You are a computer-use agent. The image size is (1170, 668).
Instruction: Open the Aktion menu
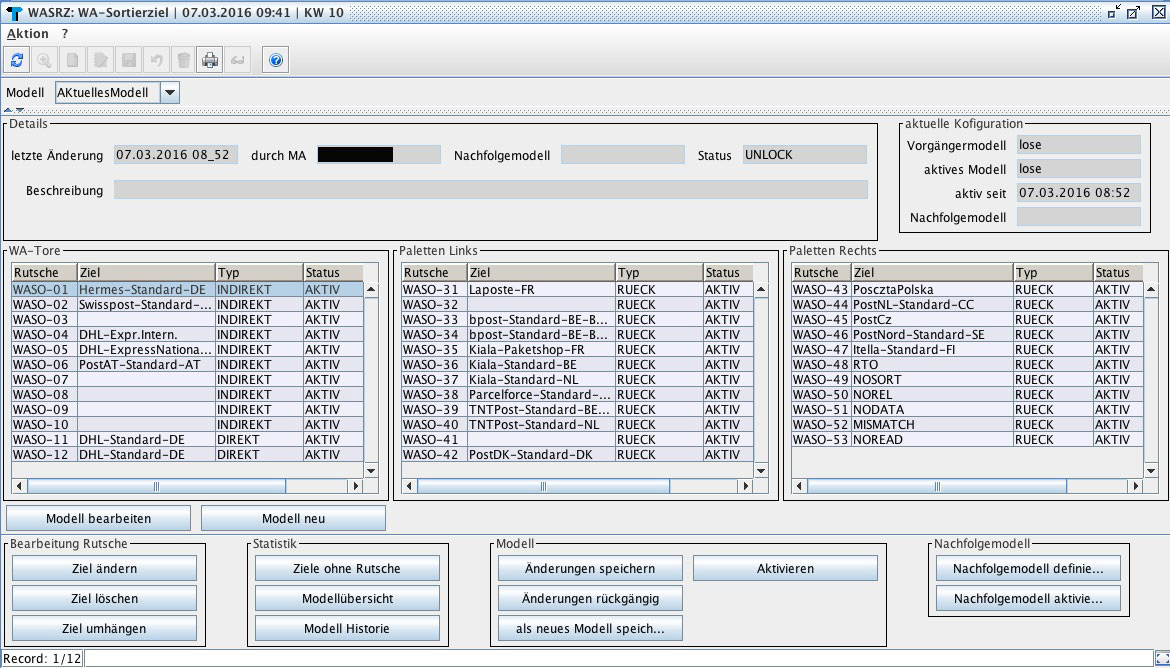(28, 34)
